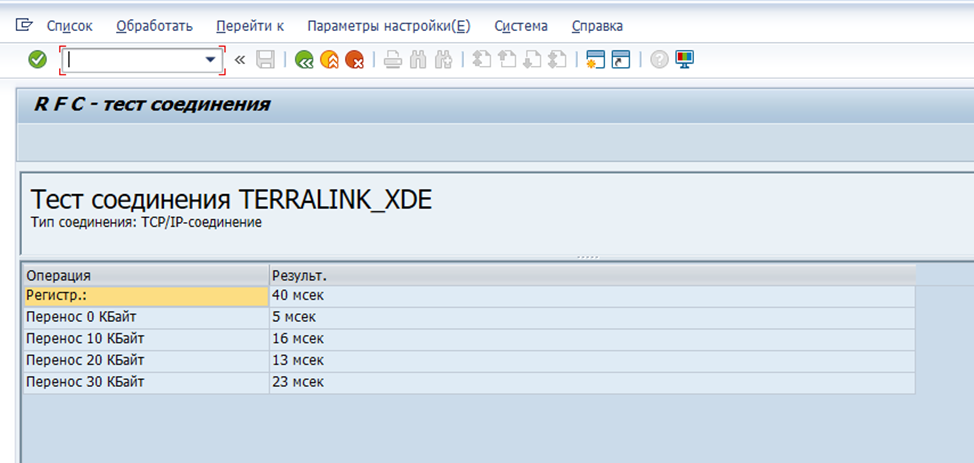This screenshot has height=463, width=974.
Task: Click the green Enter checkmark icon
Action: (37, 60)
